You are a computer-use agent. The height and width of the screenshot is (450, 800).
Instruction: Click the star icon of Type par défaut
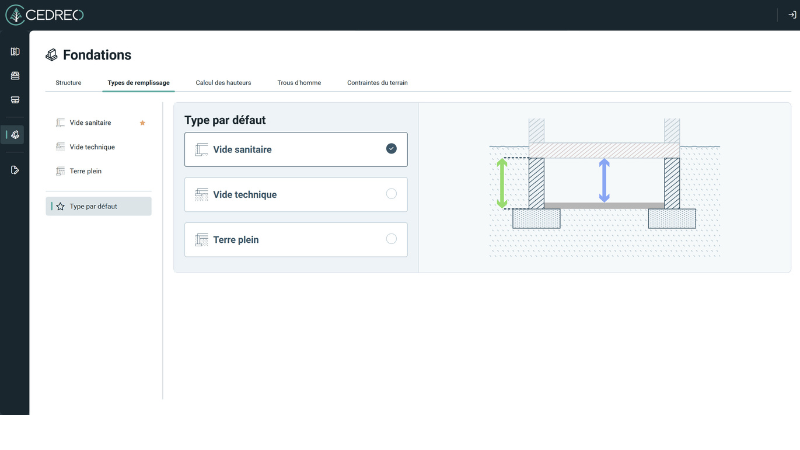[x=60, y=206]
